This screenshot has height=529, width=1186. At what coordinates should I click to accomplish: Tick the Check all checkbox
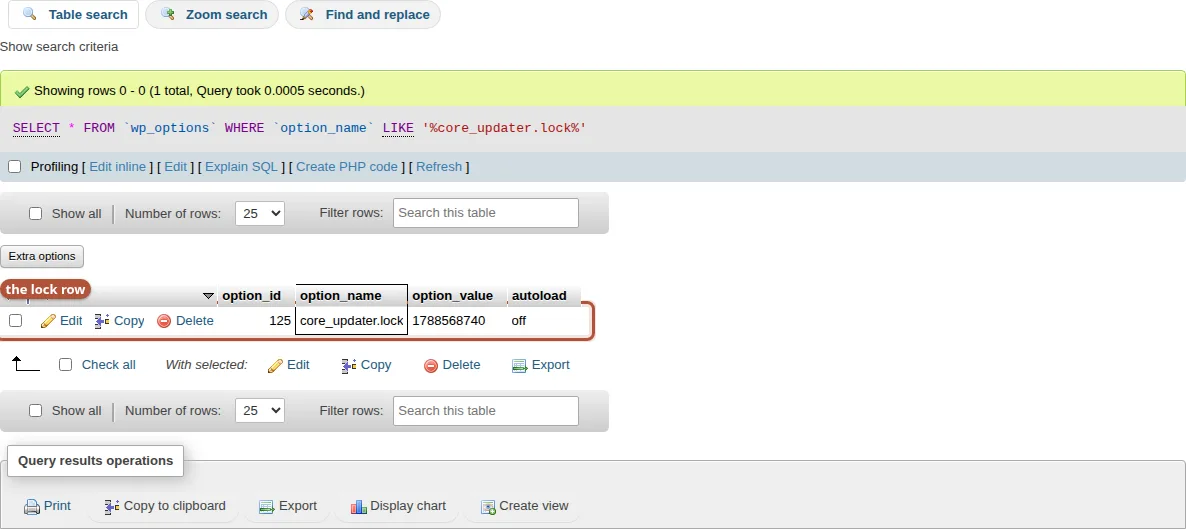click(x=66, y=365)
